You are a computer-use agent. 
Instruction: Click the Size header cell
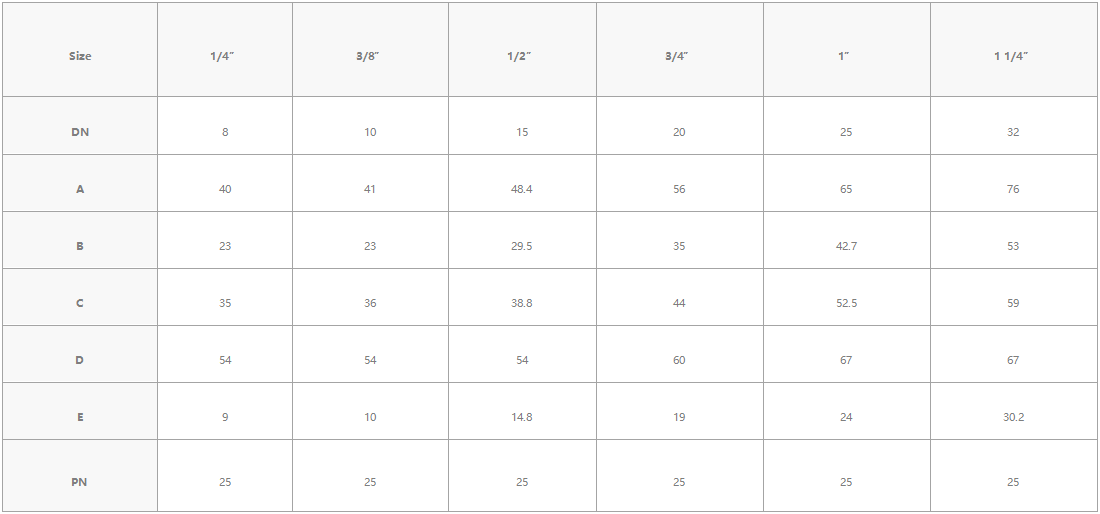(80, 56)
